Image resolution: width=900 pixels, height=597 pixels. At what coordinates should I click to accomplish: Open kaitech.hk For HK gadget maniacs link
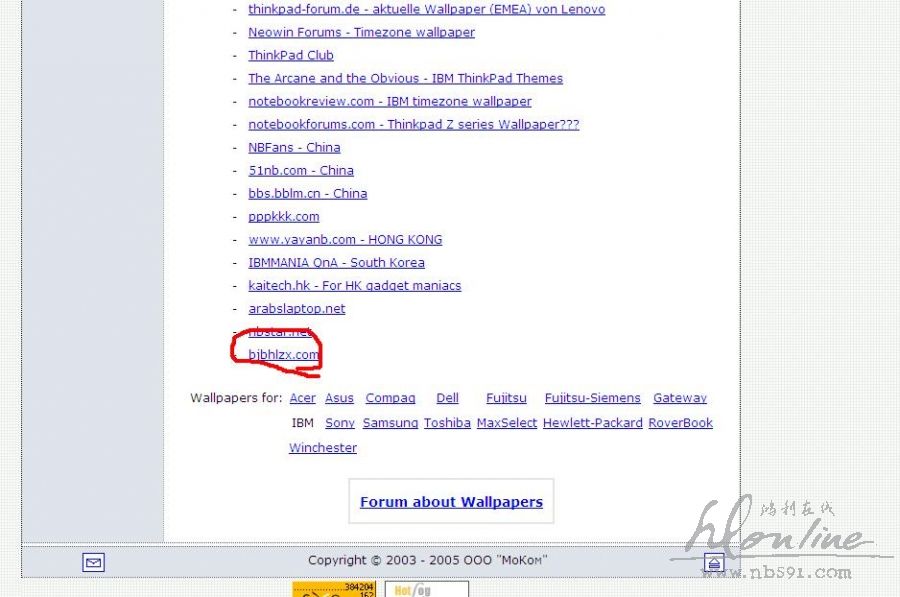point(354,285)
